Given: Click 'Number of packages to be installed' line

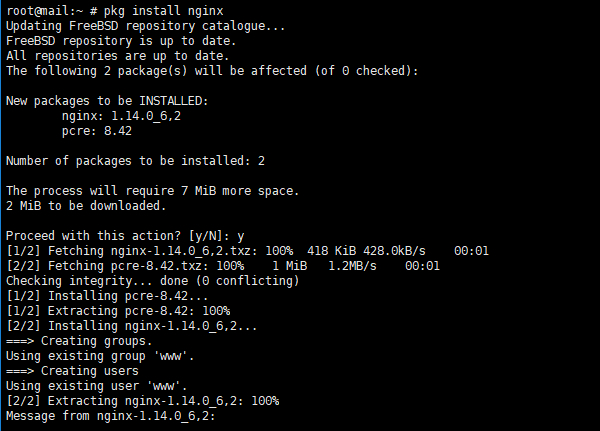Looking at the screenshot, I should (x=135, y=160).
